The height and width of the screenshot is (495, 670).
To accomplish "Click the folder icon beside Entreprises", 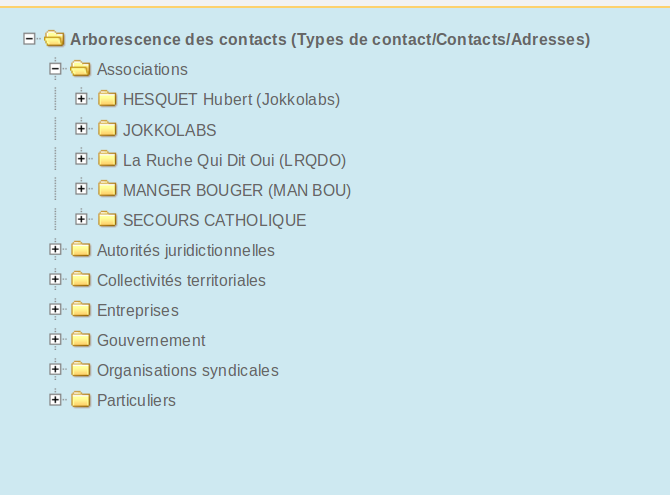I will click(81, 309).
